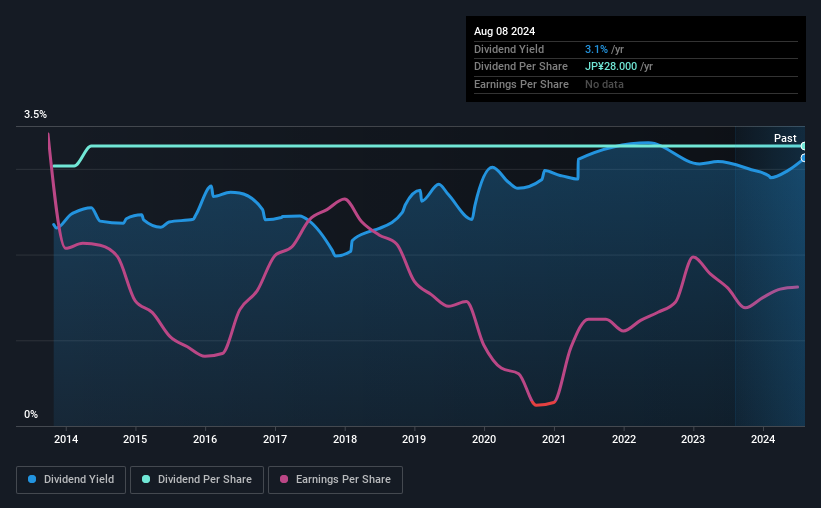Click the 2024 x-axis year label
821x508 pixels.
(763, 439)
